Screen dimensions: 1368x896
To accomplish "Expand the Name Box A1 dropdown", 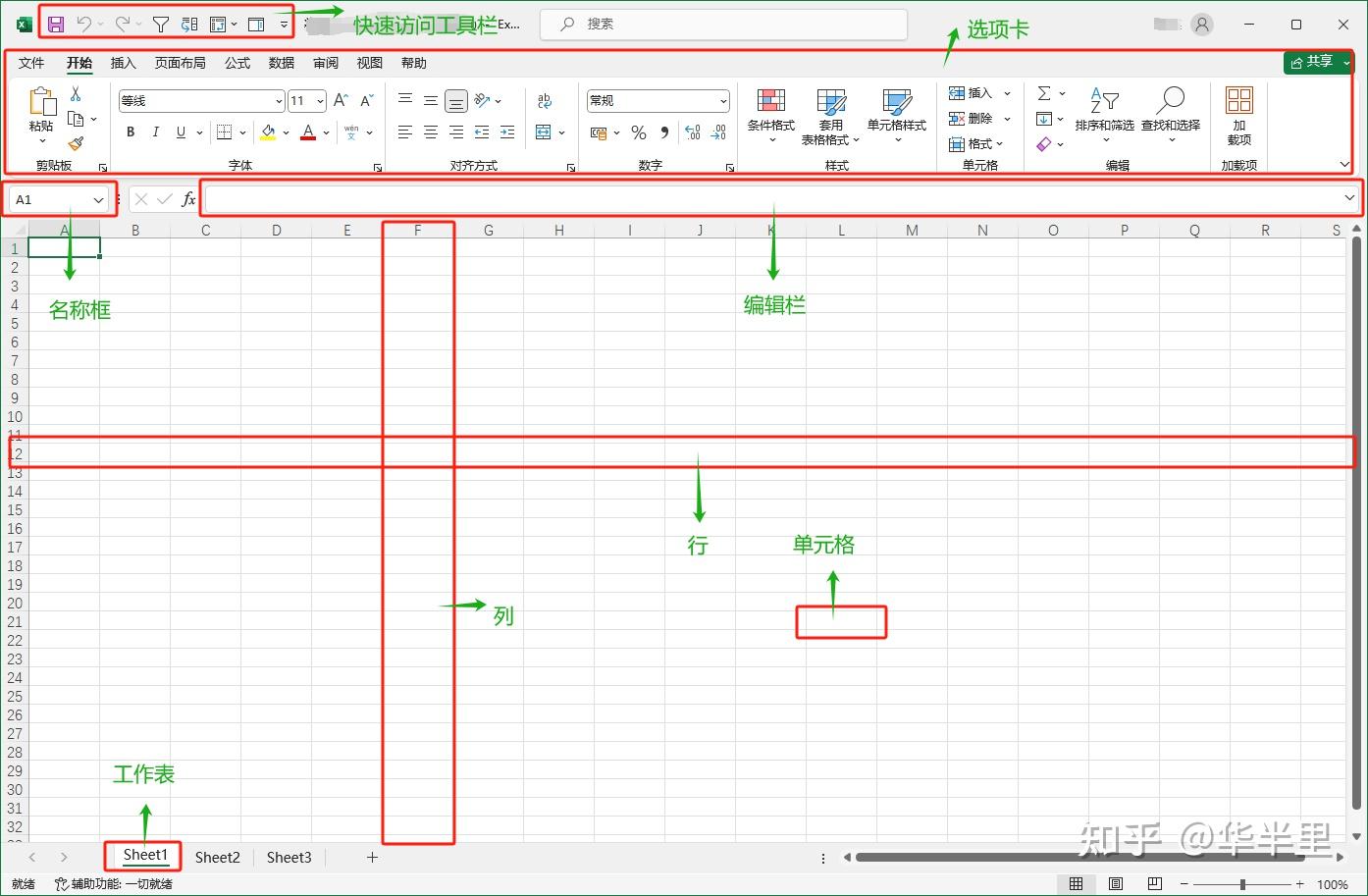I will [x=98, y=200].
